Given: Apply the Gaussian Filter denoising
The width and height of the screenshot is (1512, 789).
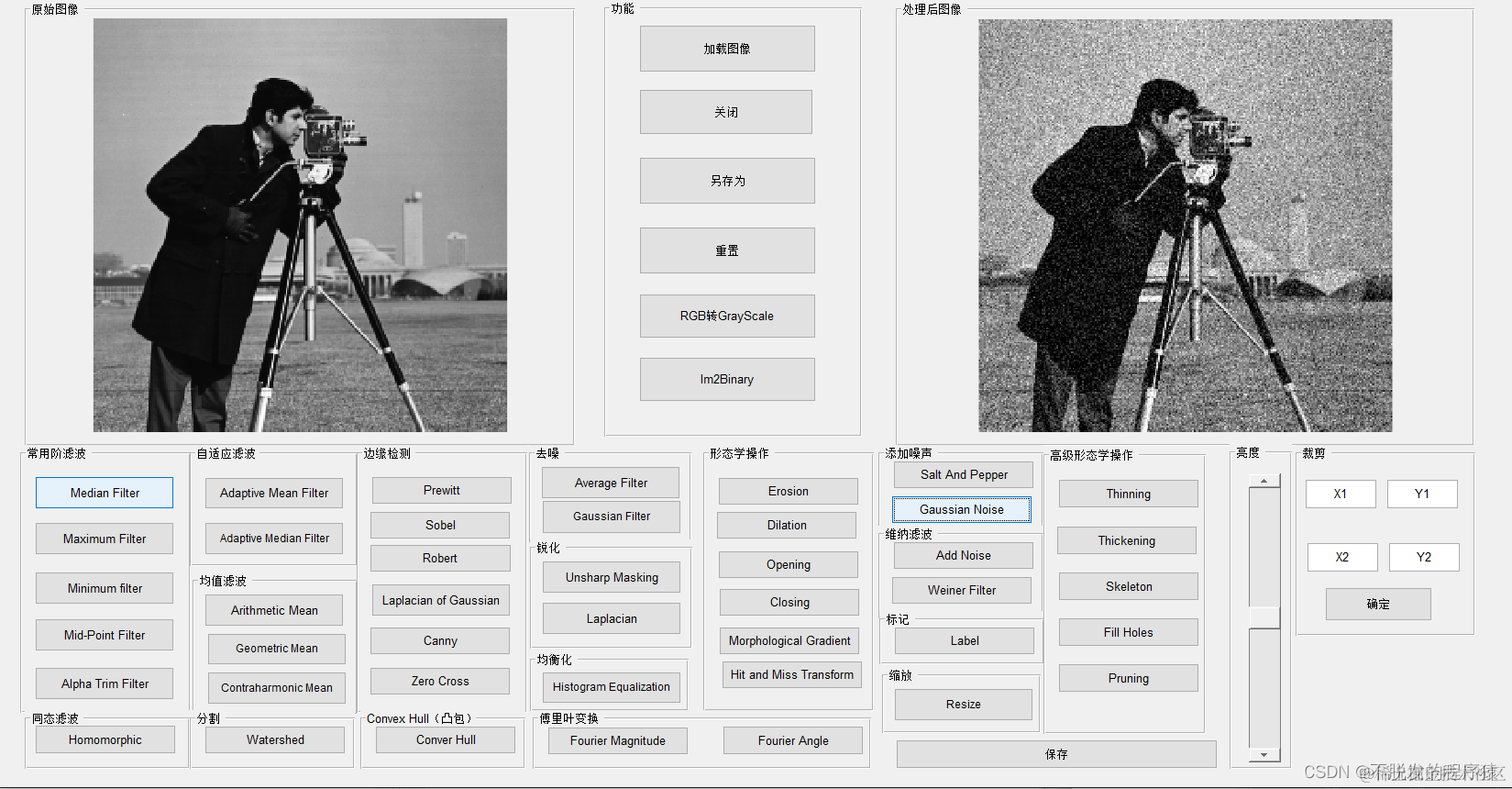Looking at the screenshot, I should (x=612, y=517).
